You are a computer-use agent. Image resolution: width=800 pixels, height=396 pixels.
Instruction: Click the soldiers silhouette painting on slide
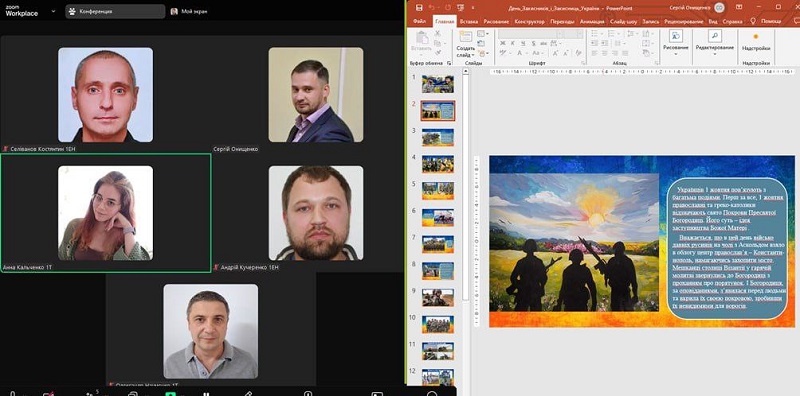(574, 242)
